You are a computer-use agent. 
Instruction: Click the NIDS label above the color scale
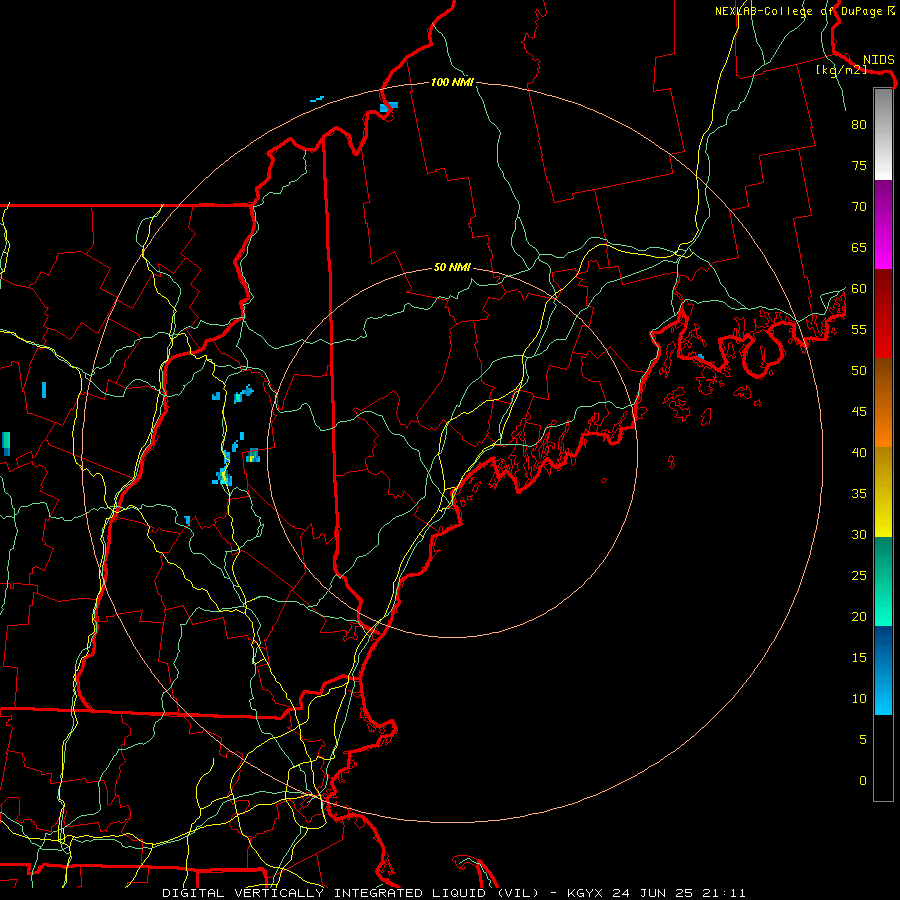(x=878, y=59)
